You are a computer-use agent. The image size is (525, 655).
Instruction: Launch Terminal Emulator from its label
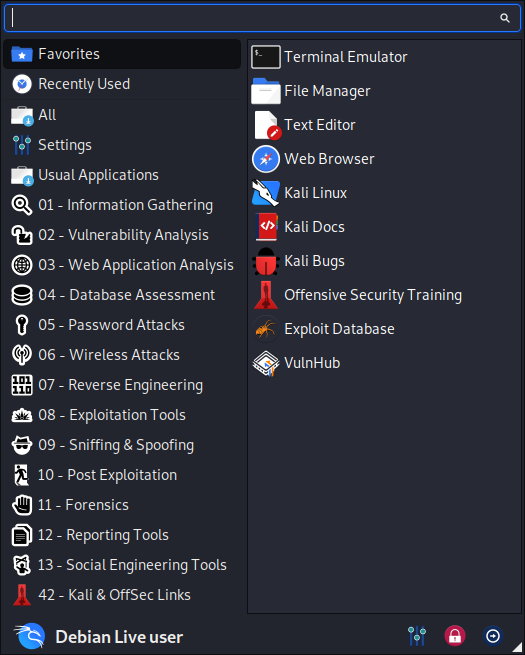tap(345, 57)
